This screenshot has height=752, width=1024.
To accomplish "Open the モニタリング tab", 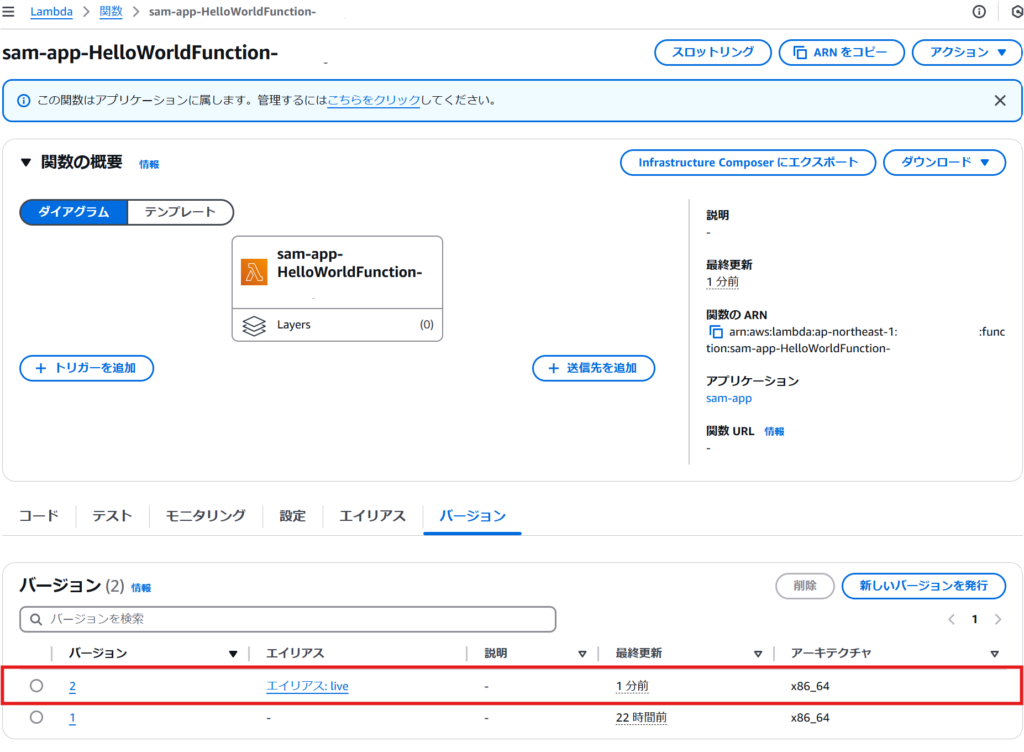I will click(x=206, y=516).
